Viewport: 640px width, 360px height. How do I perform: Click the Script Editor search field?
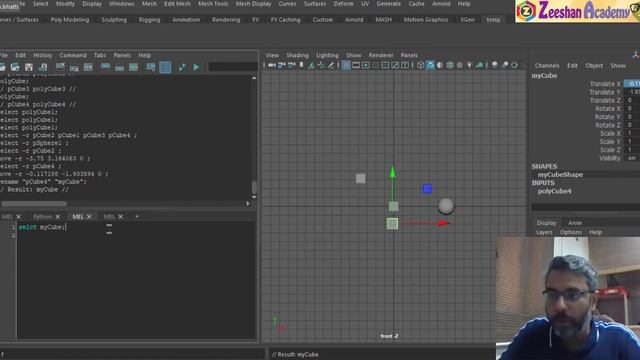click(233, 67)
